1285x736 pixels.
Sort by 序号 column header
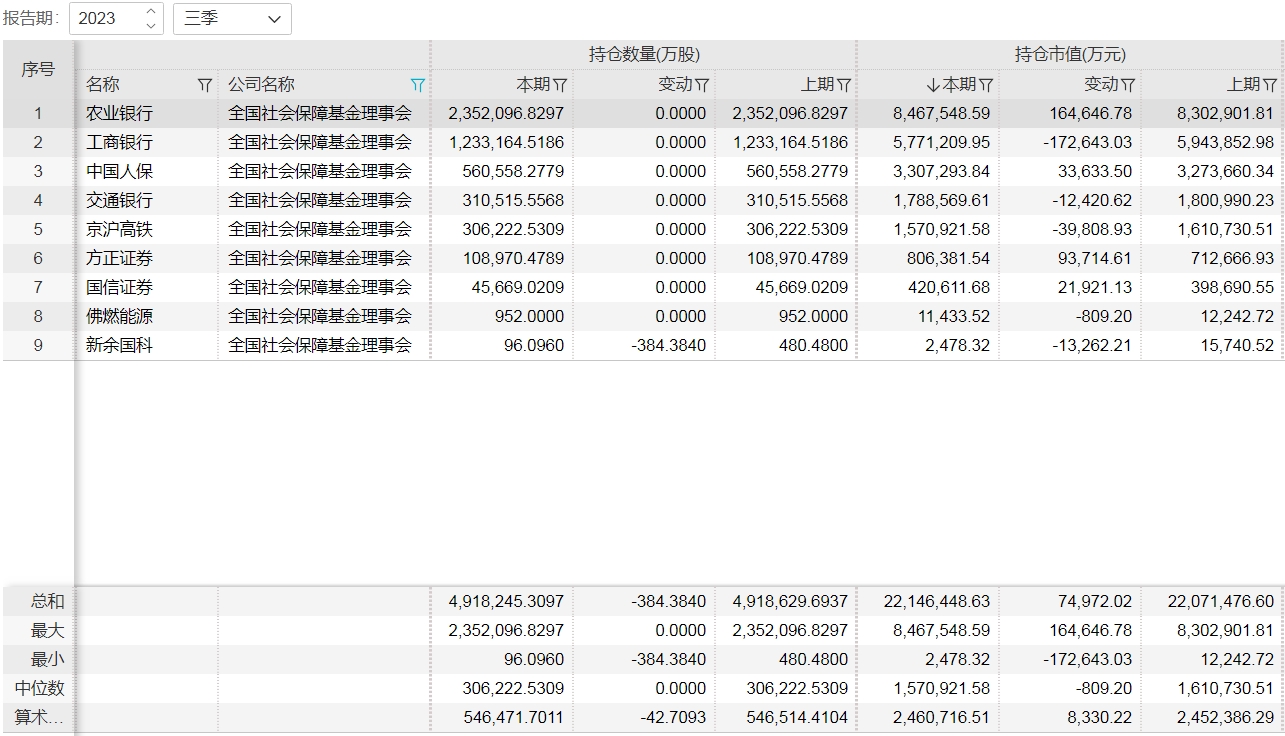pyautogui.click(x=38, y=70)
